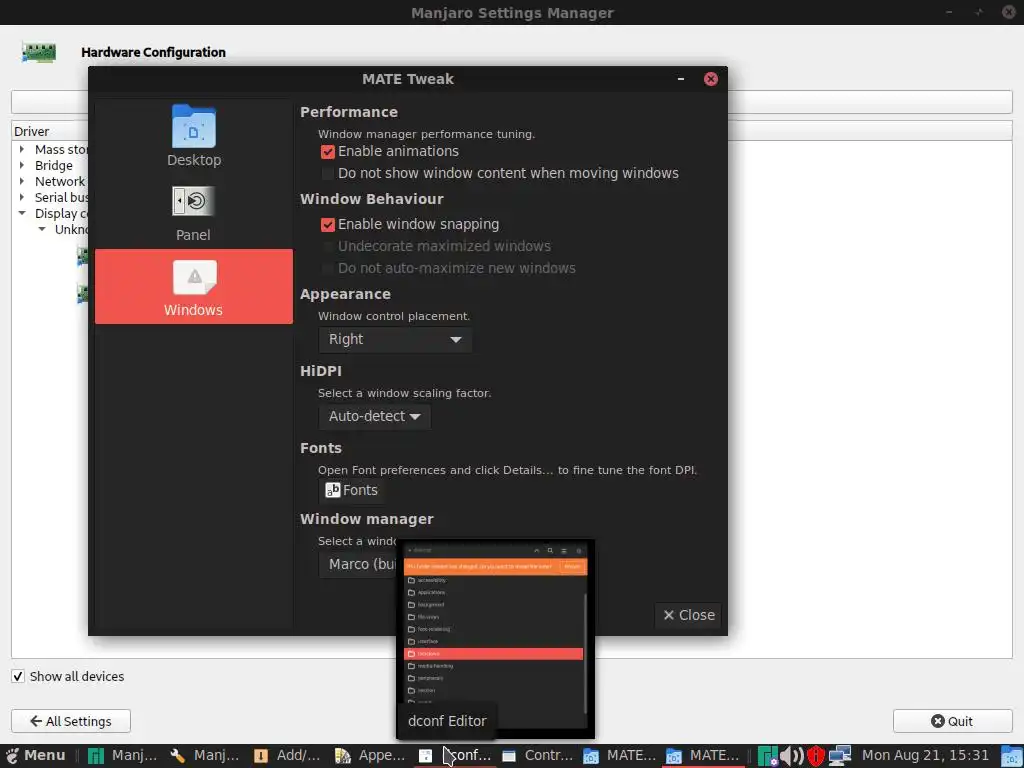Image resolution: width=1024 pixels, height=768 pixels.
Task: Select the Windows section in MATE Tweak
Action: point(194,286)
